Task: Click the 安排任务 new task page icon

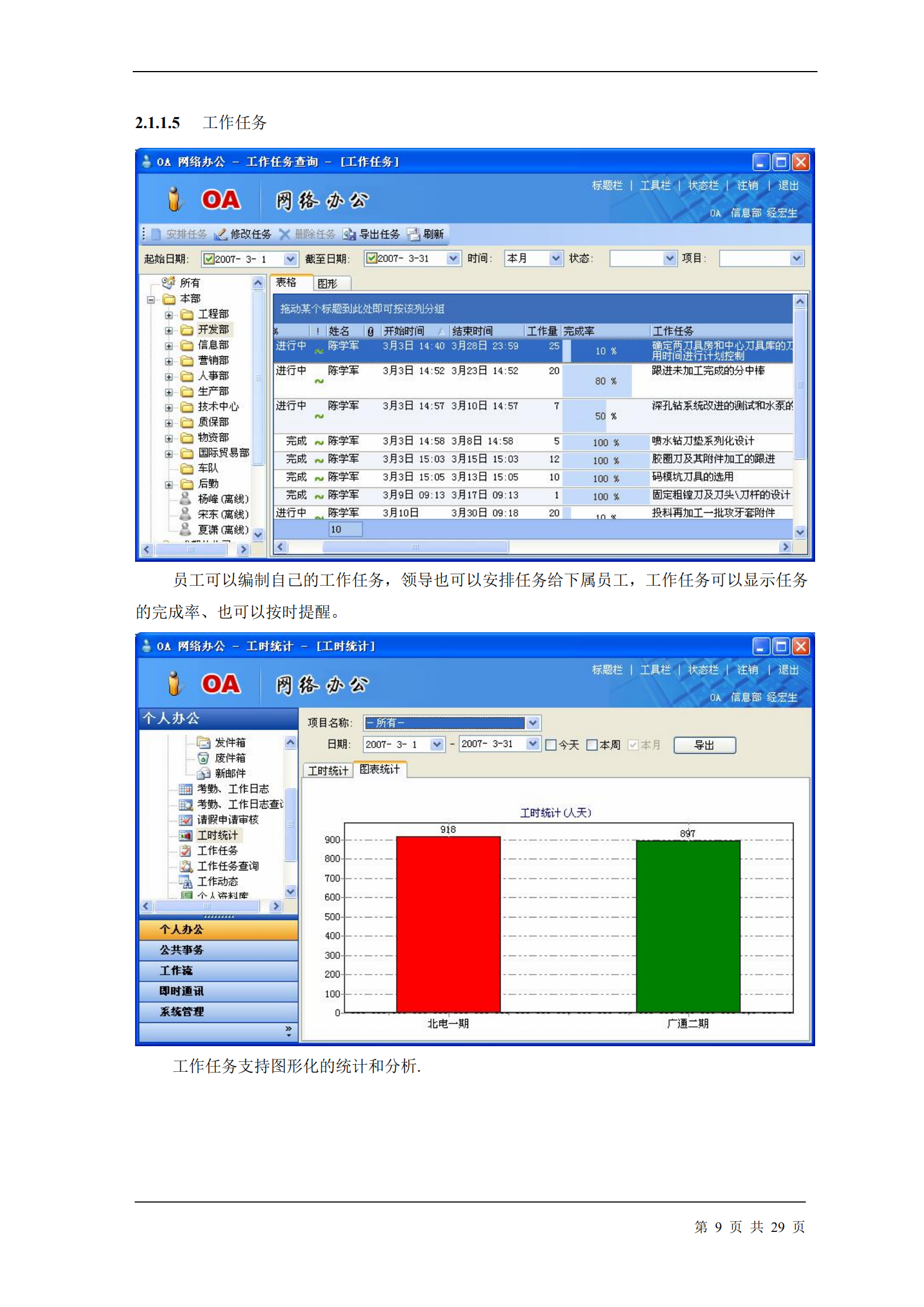Action: tap(156, 235)
